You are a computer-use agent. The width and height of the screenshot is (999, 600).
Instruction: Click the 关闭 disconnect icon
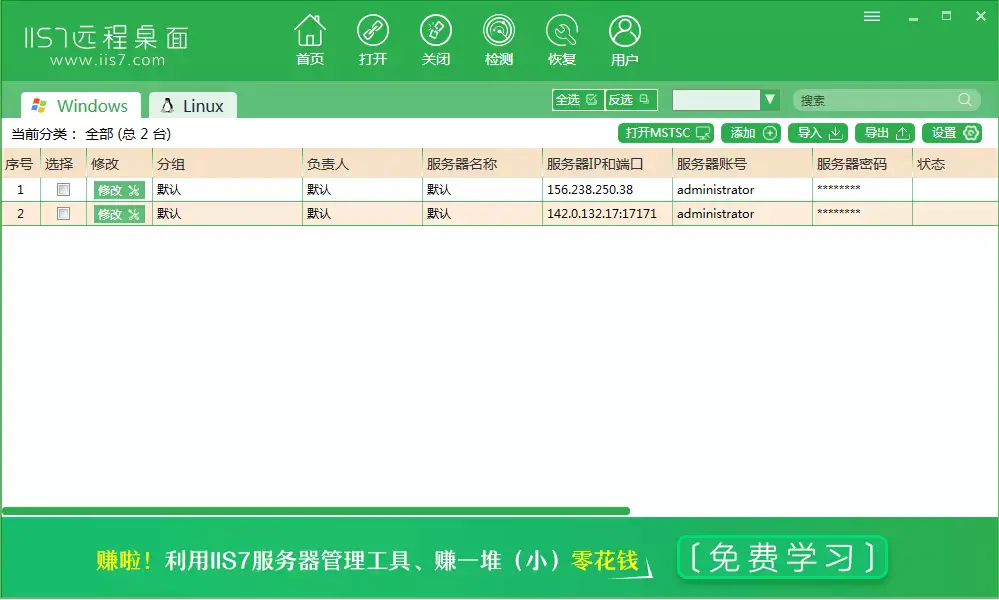click(x=436, y=40)
